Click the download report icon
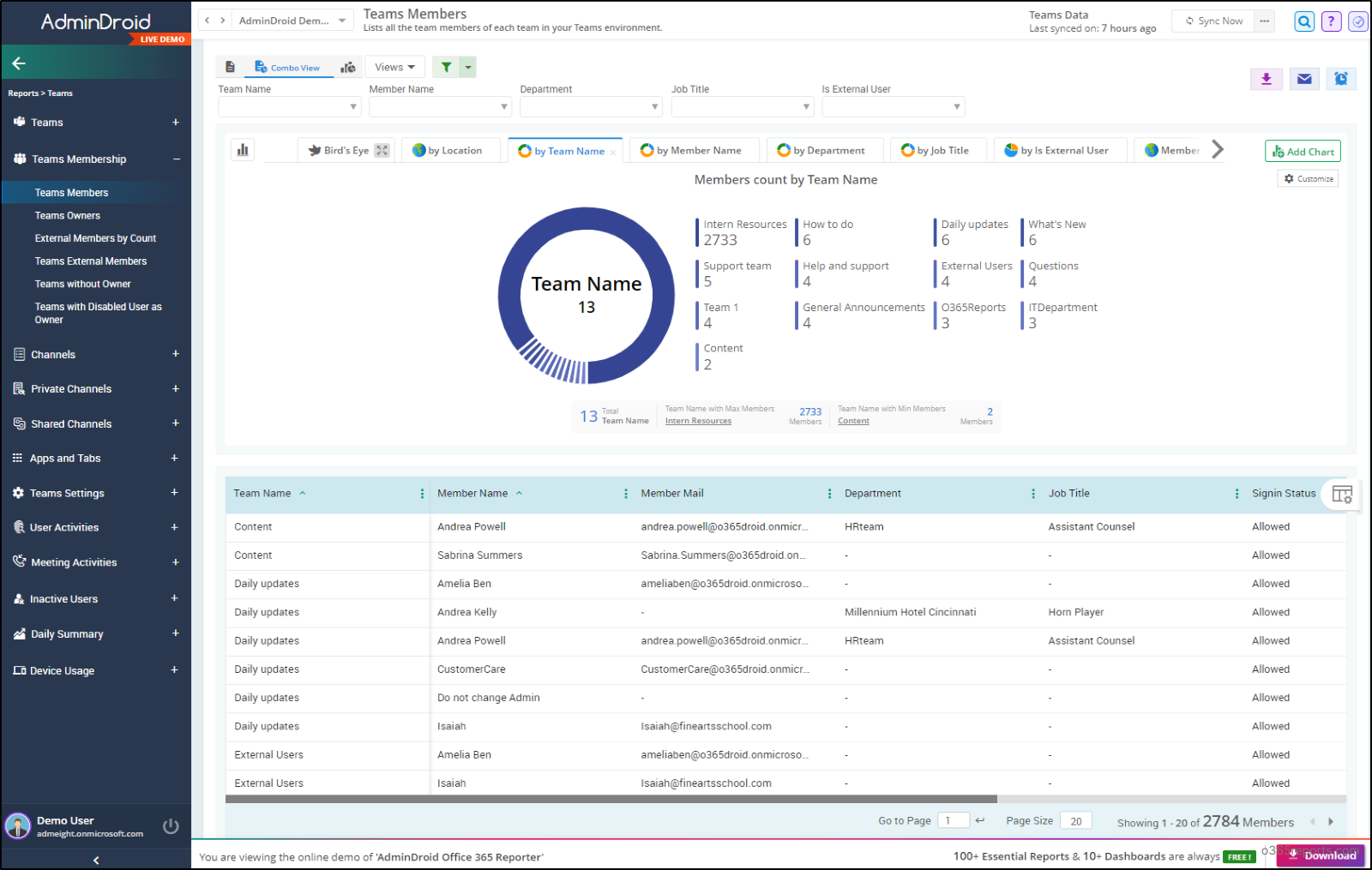 (1267, 79)
